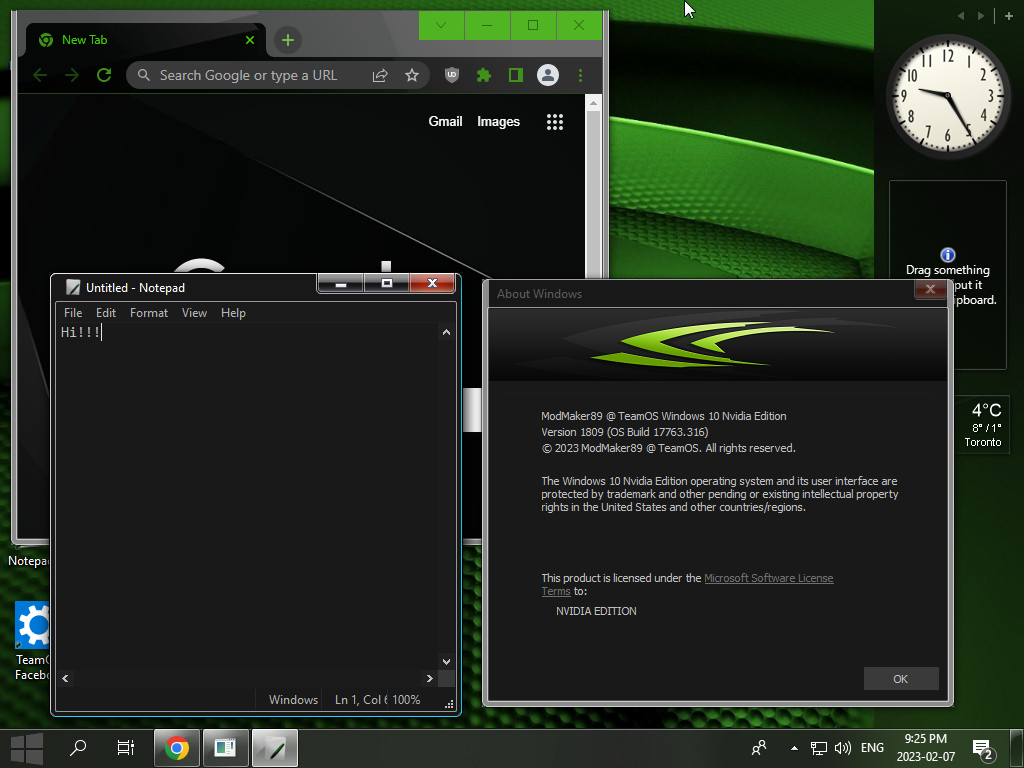Share this page from Chrome's address bar
The width and height of the screenshot is (1024, 768).
pyautogui.click(x=380, y=76)
